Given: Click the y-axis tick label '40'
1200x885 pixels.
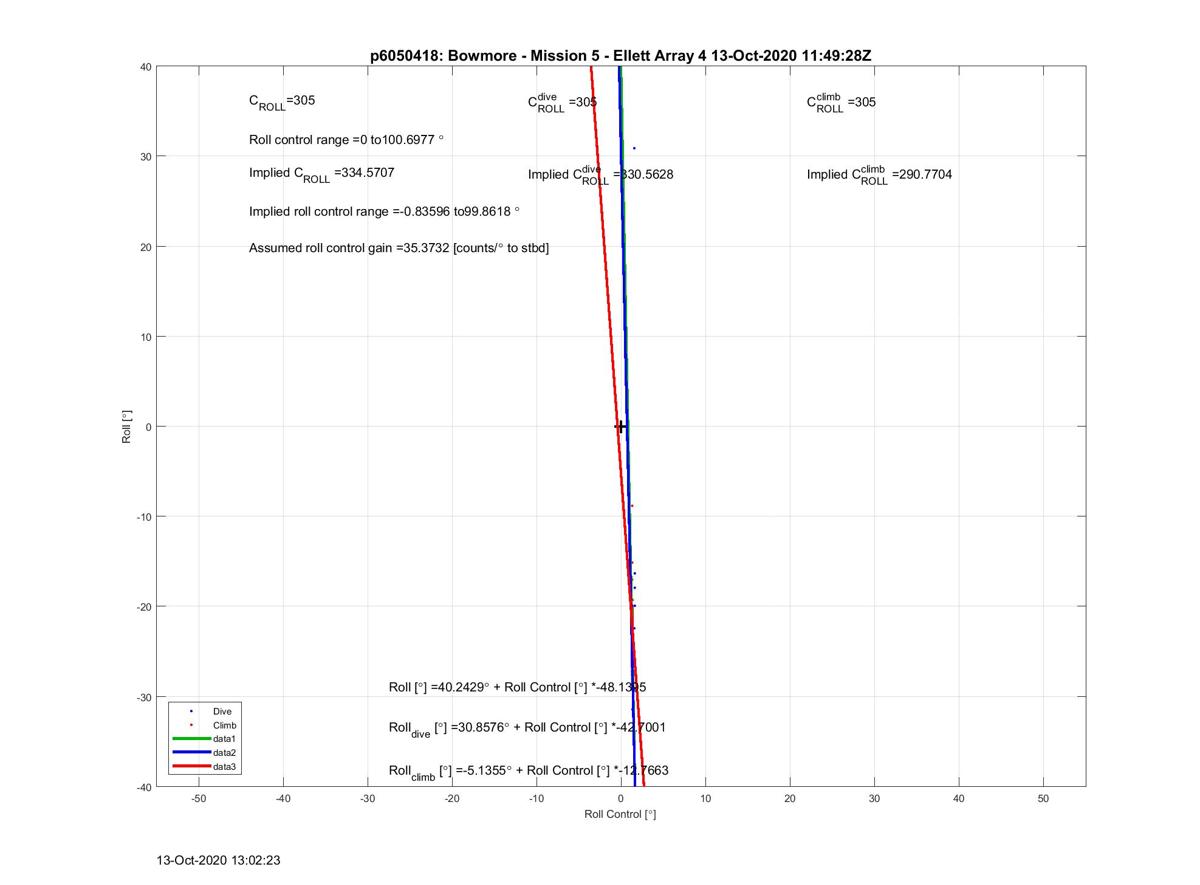Looking at the screenshot, I should coord(145,67).
